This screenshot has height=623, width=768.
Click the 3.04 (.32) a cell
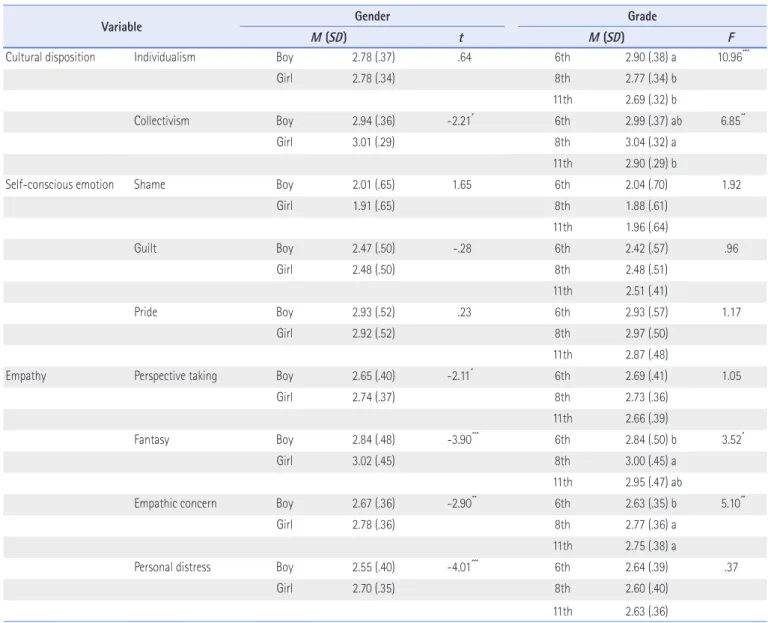[650, 142]
